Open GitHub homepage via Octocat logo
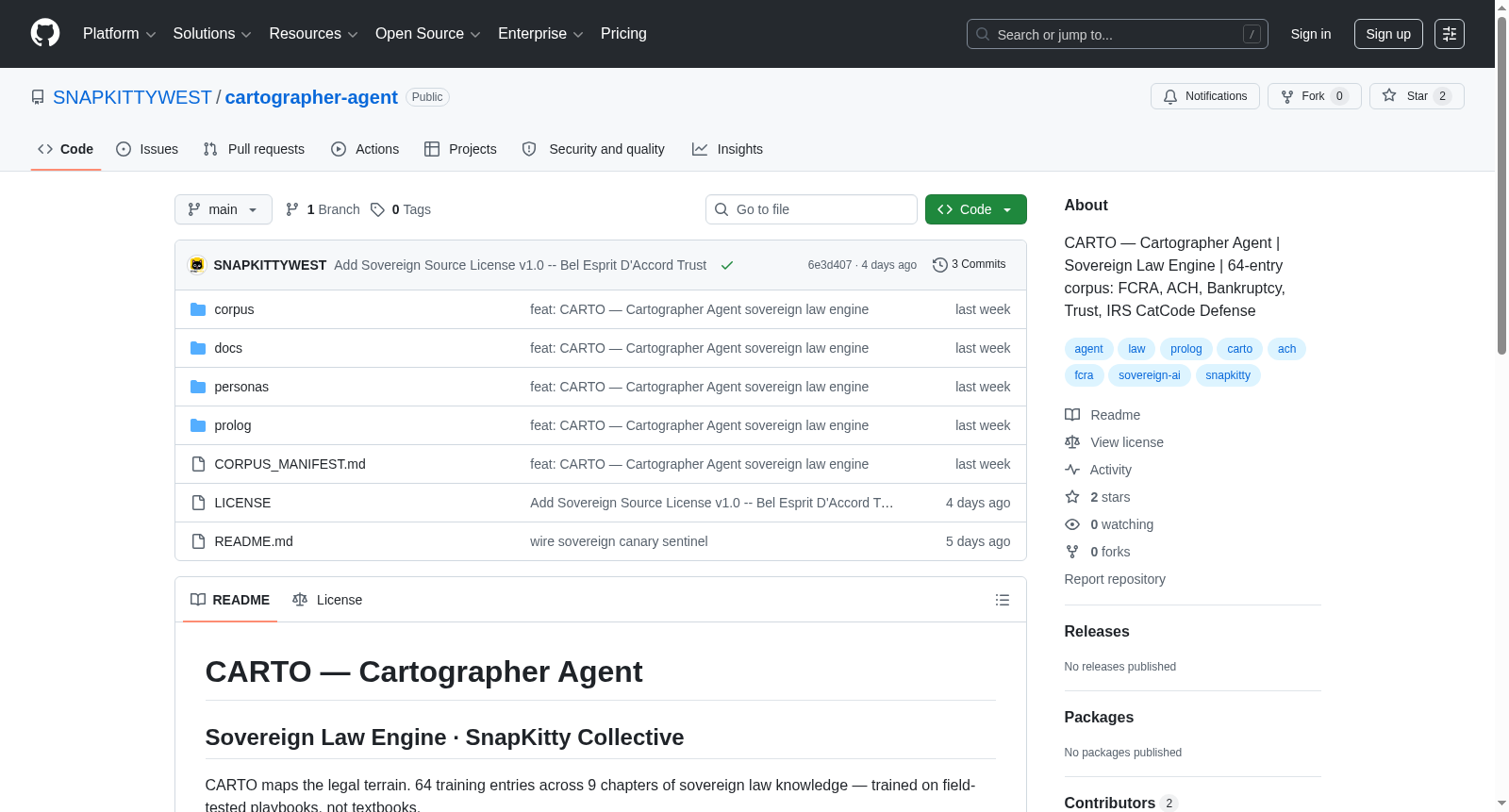The image size is (1509, 812). pos(45,33)
